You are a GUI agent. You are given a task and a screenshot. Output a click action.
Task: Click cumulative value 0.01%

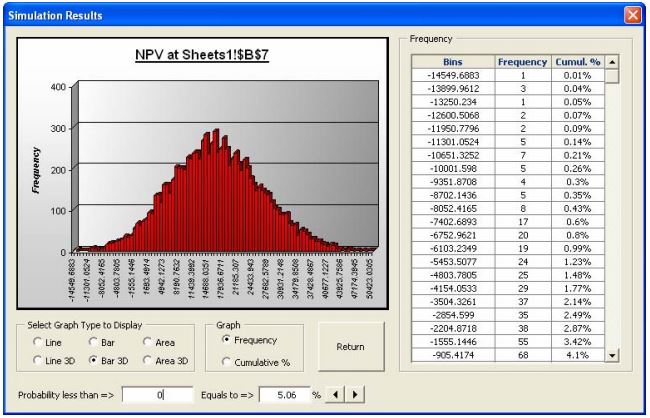(x=578, y=75)
